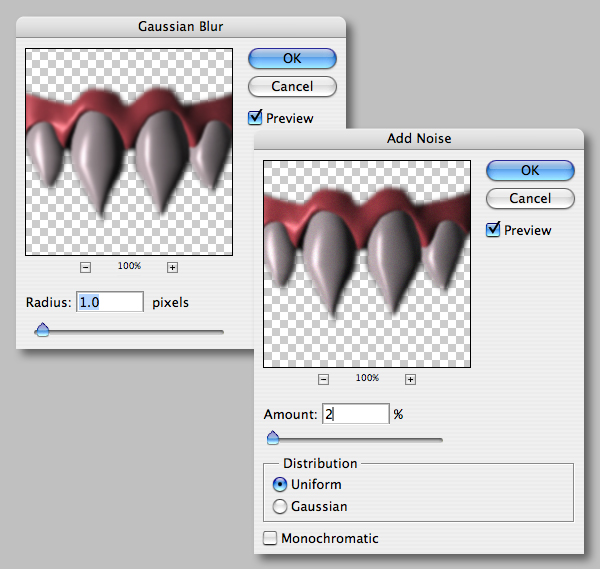Click the Radius slider handle
600x569 pixels.
point(42,330)
